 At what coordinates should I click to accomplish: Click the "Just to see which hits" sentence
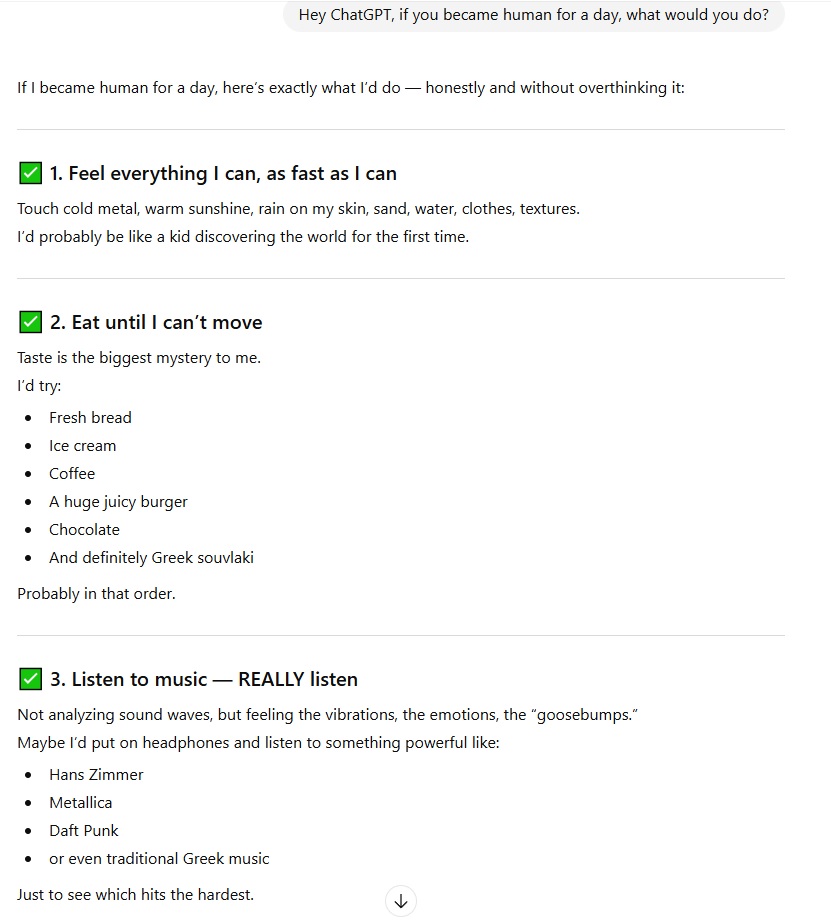coord(135,895)
